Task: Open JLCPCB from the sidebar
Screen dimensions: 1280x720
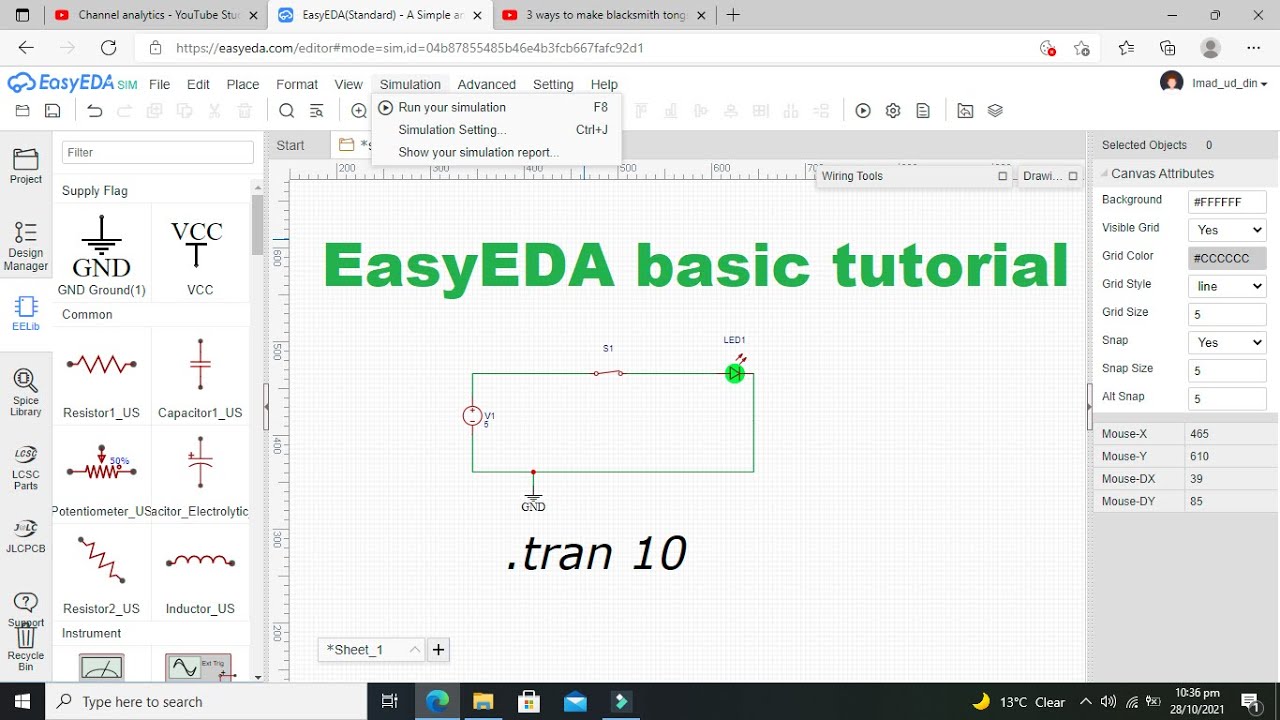Action: pyautogui.click(x=26, y=536)
